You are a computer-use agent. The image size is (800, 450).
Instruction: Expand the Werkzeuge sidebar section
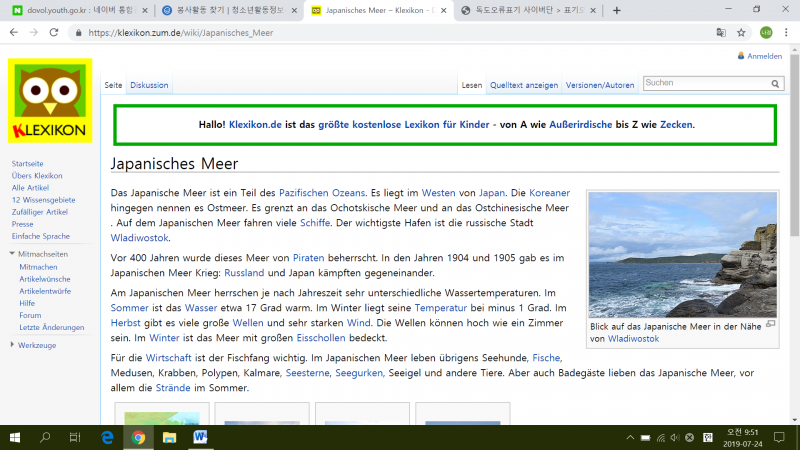[x=13, y=344]
